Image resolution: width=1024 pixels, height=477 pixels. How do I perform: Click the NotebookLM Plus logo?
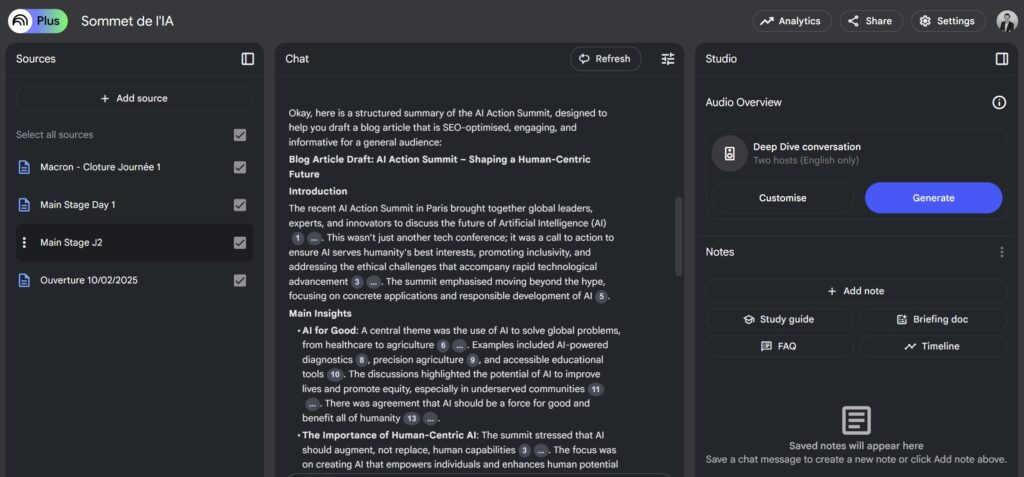point(38,21)
